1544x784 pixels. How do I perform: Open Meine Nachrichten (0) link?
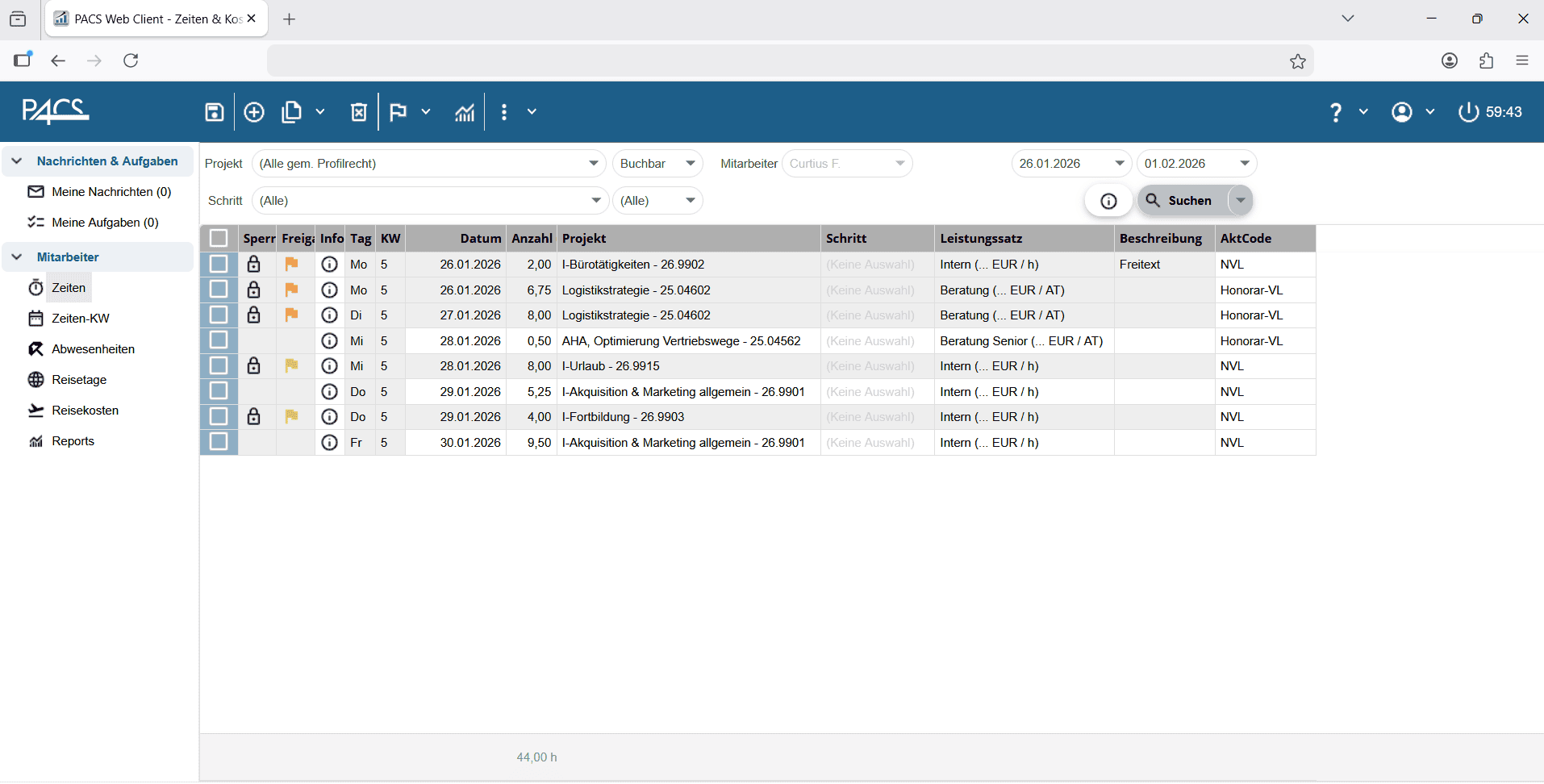pos(111,192)
